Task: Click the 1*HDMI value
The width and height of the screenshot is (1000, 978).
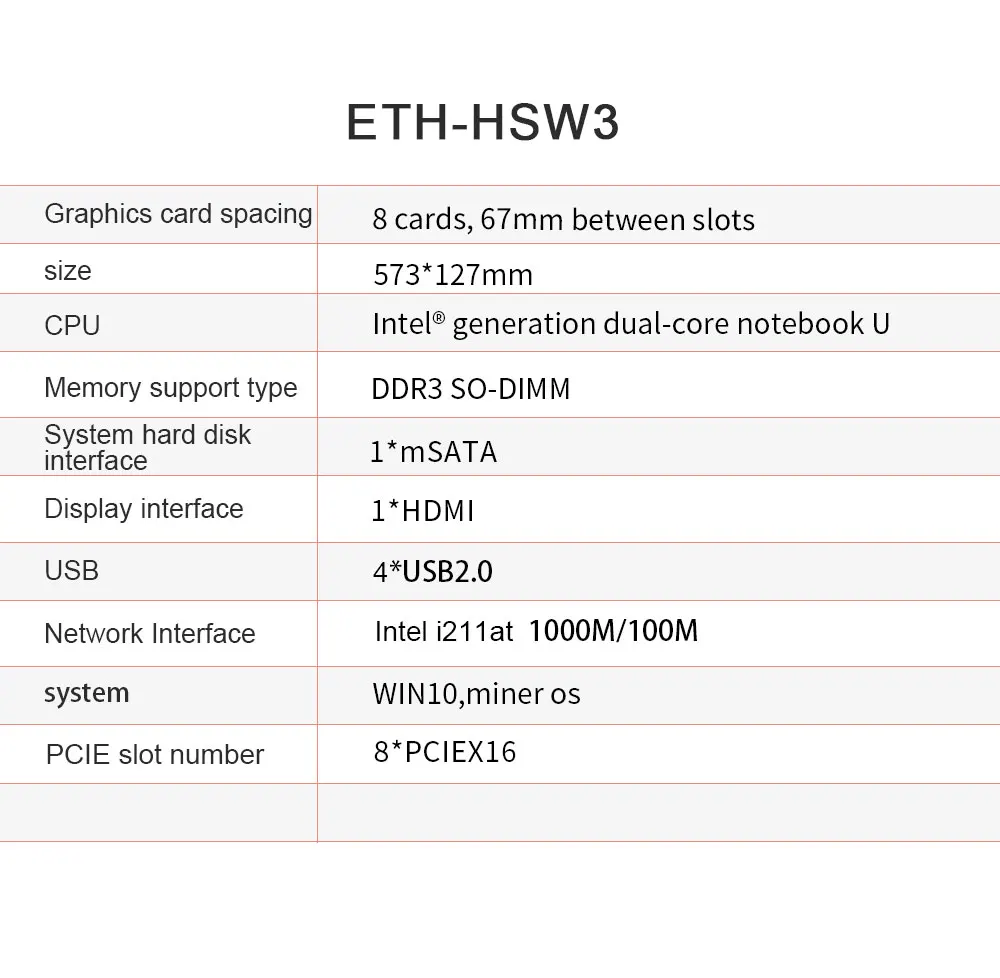Action: tap(423, 511)
